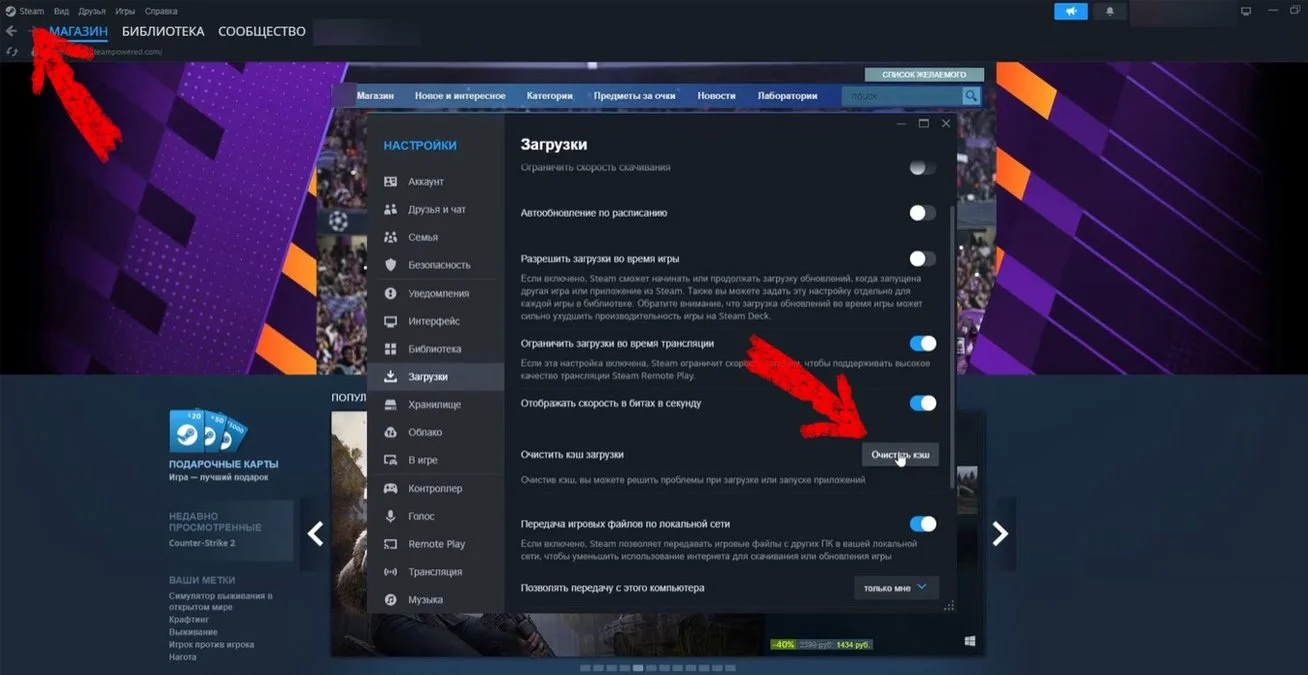Disable Ограничить загрузки во время трансляции
The width and height of the screenshot is (1308, 675).
click(x=923, y=343)
